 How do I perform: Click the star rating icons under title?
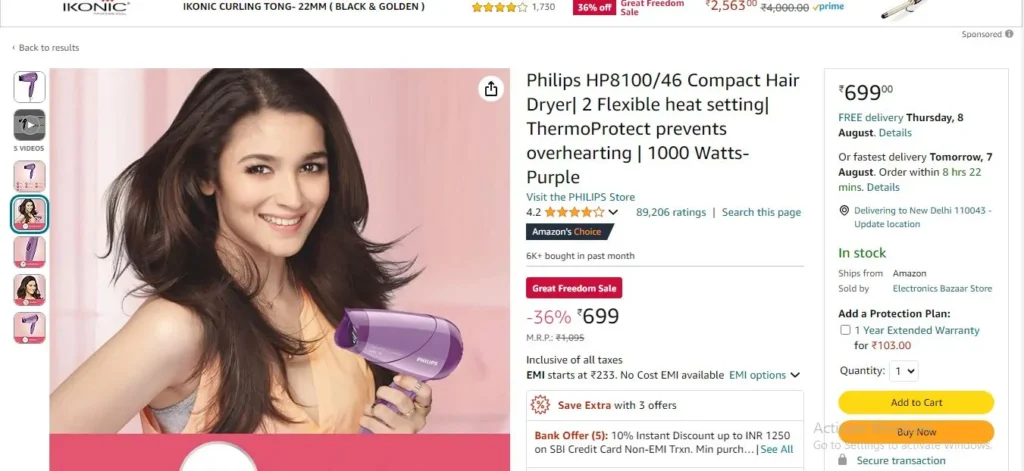[x=575, y=212]
